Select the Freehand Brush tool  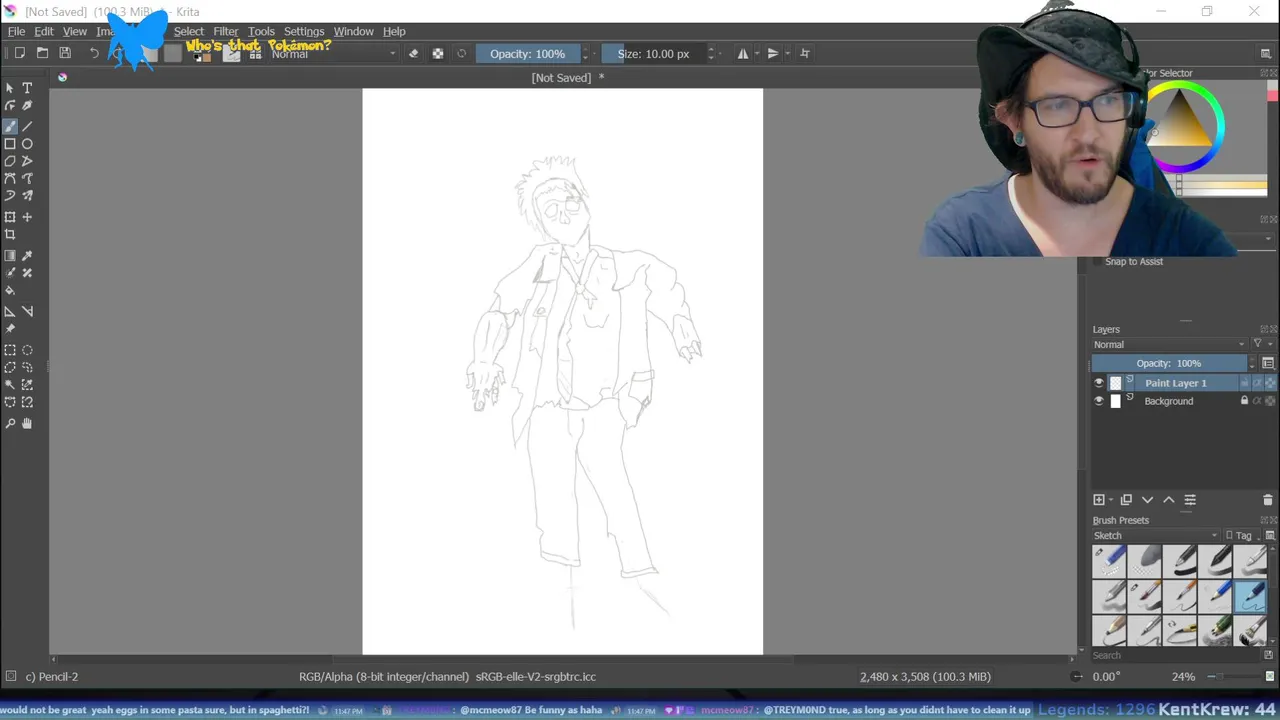[x=10, y=126]
